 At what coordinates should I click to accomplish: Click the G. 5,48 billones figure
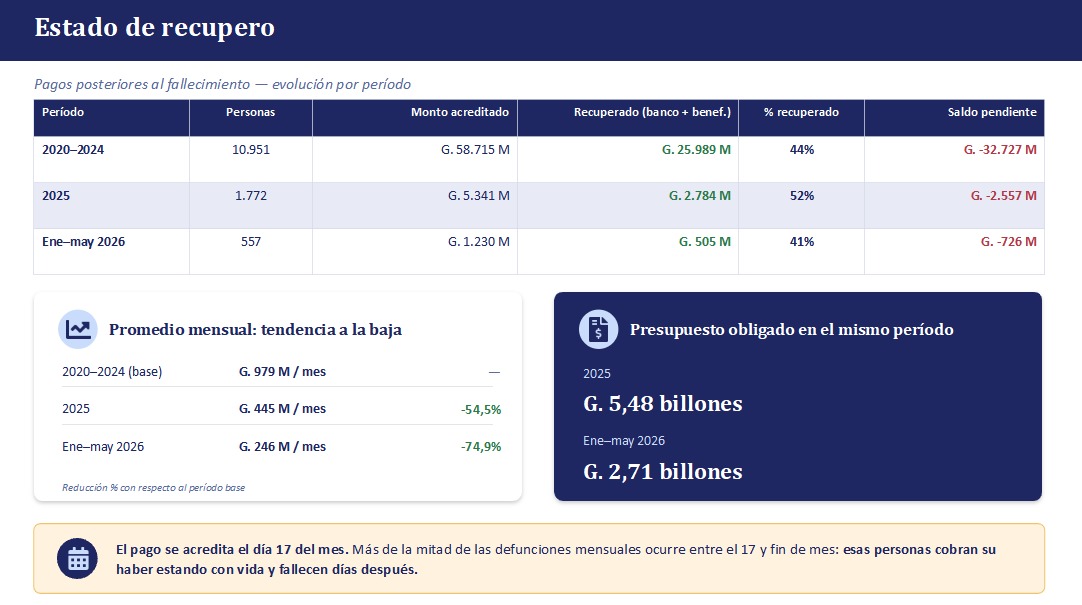tap(662, 404)
